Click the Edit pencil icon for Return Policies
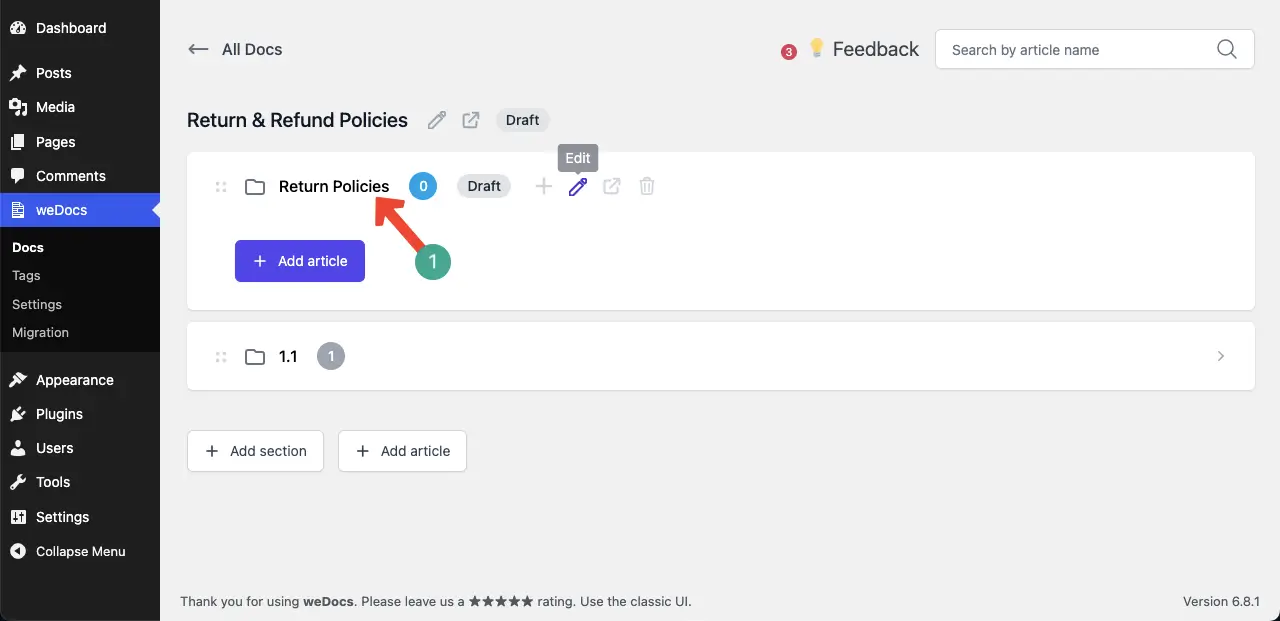The image size is (1280, 621). [578, 186]
